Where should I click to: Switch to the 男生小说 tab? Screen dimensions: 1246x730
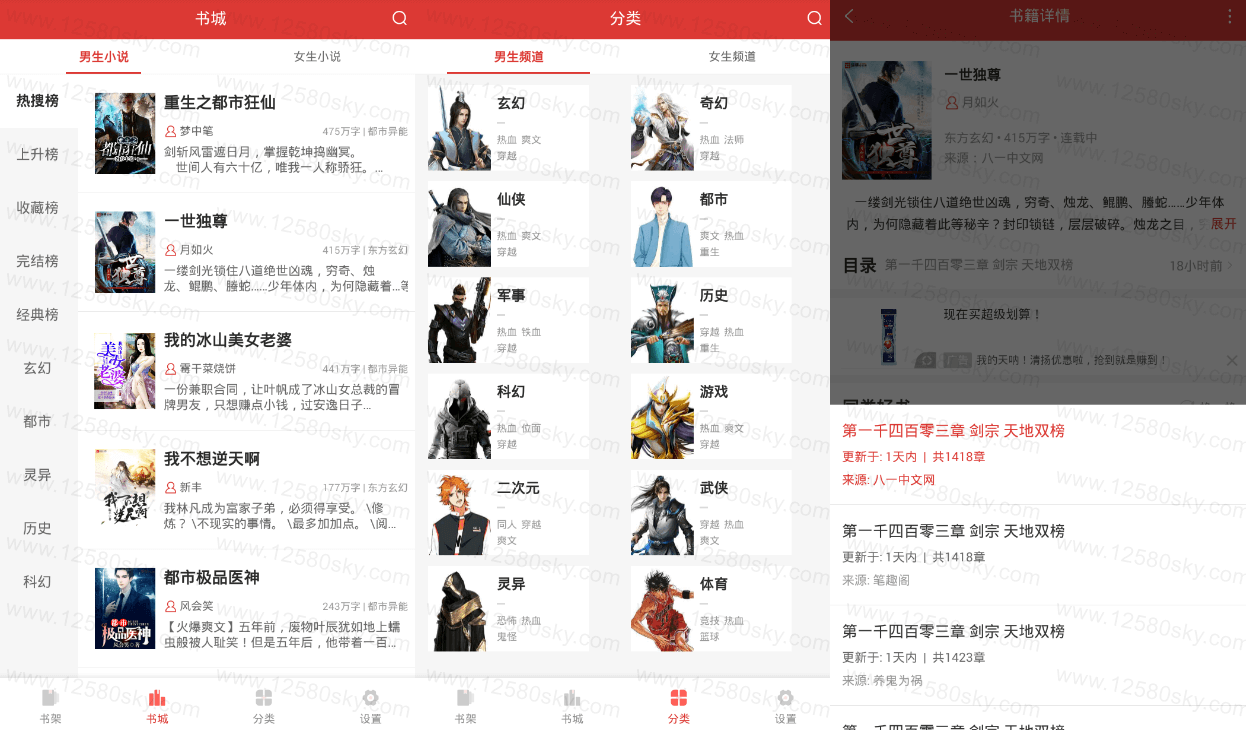(x=104, y=57)
